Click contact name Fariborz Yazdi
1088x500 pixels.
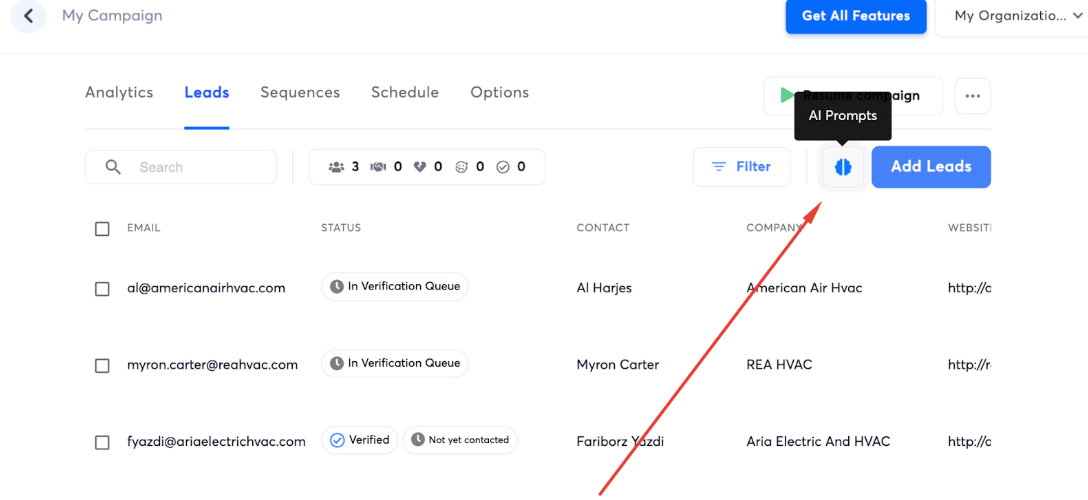620,442
